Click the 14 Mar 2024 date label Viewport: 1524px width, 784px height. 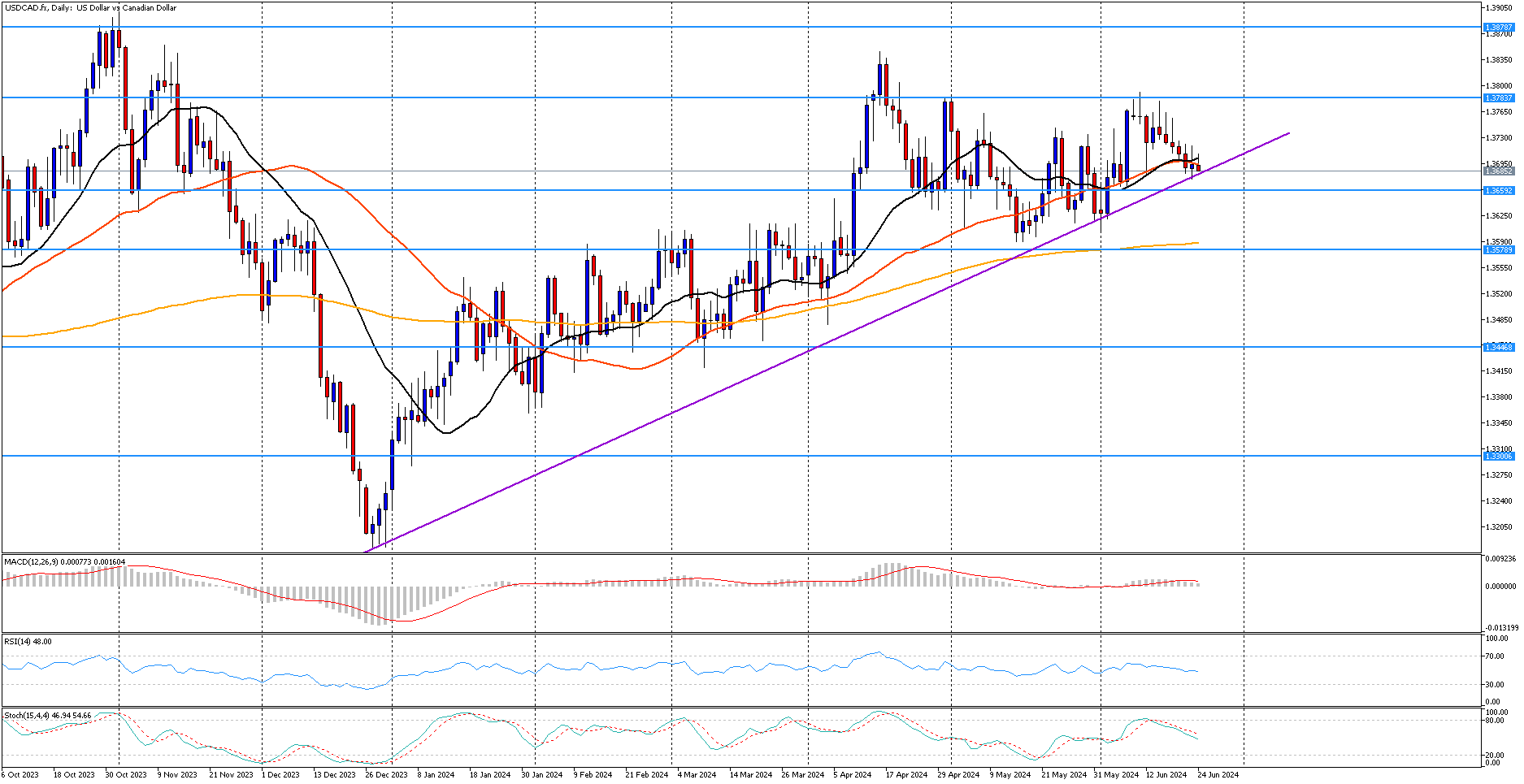750,775
